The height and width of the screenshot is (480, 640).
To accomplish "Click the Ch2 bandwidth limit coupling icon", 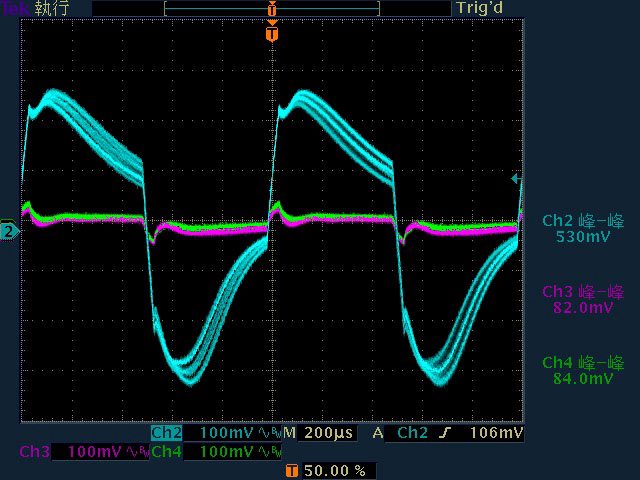I will [269, 434].
